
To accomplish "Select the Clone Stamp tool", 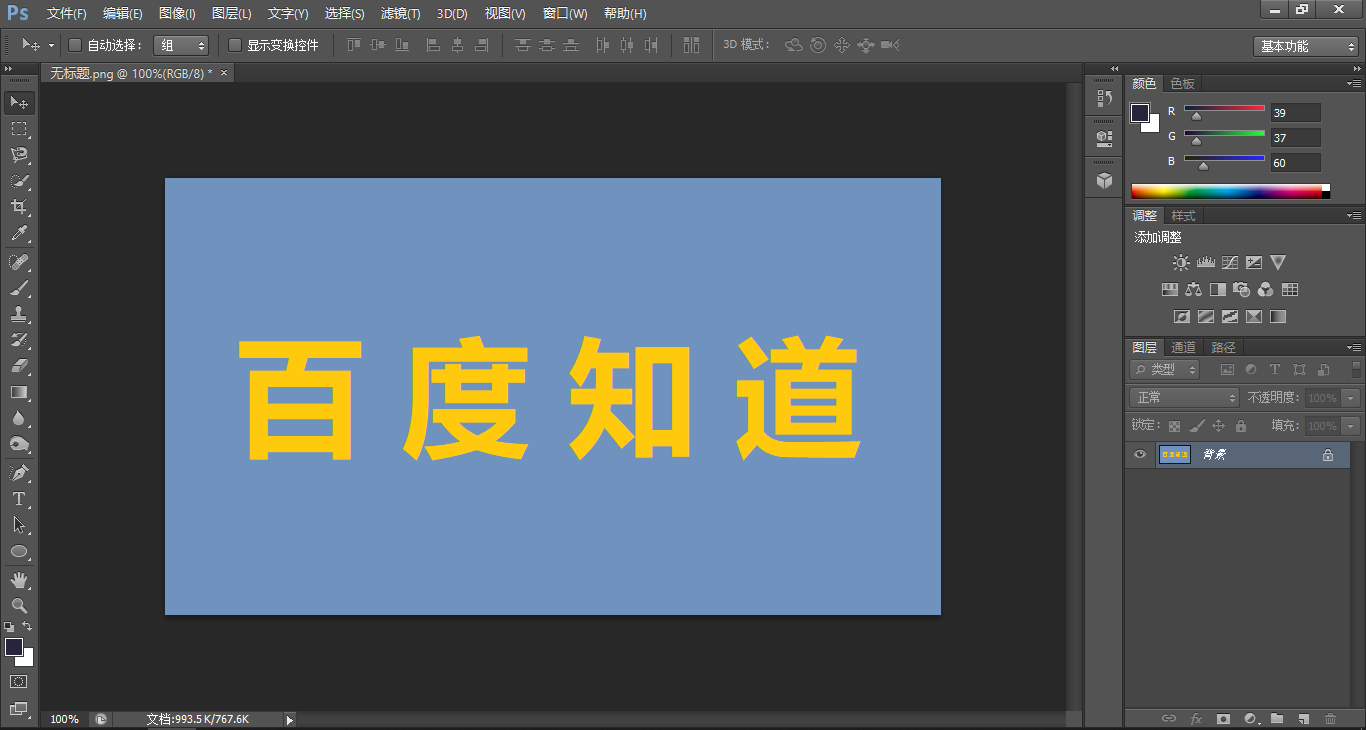I will [x=19, y=314].
